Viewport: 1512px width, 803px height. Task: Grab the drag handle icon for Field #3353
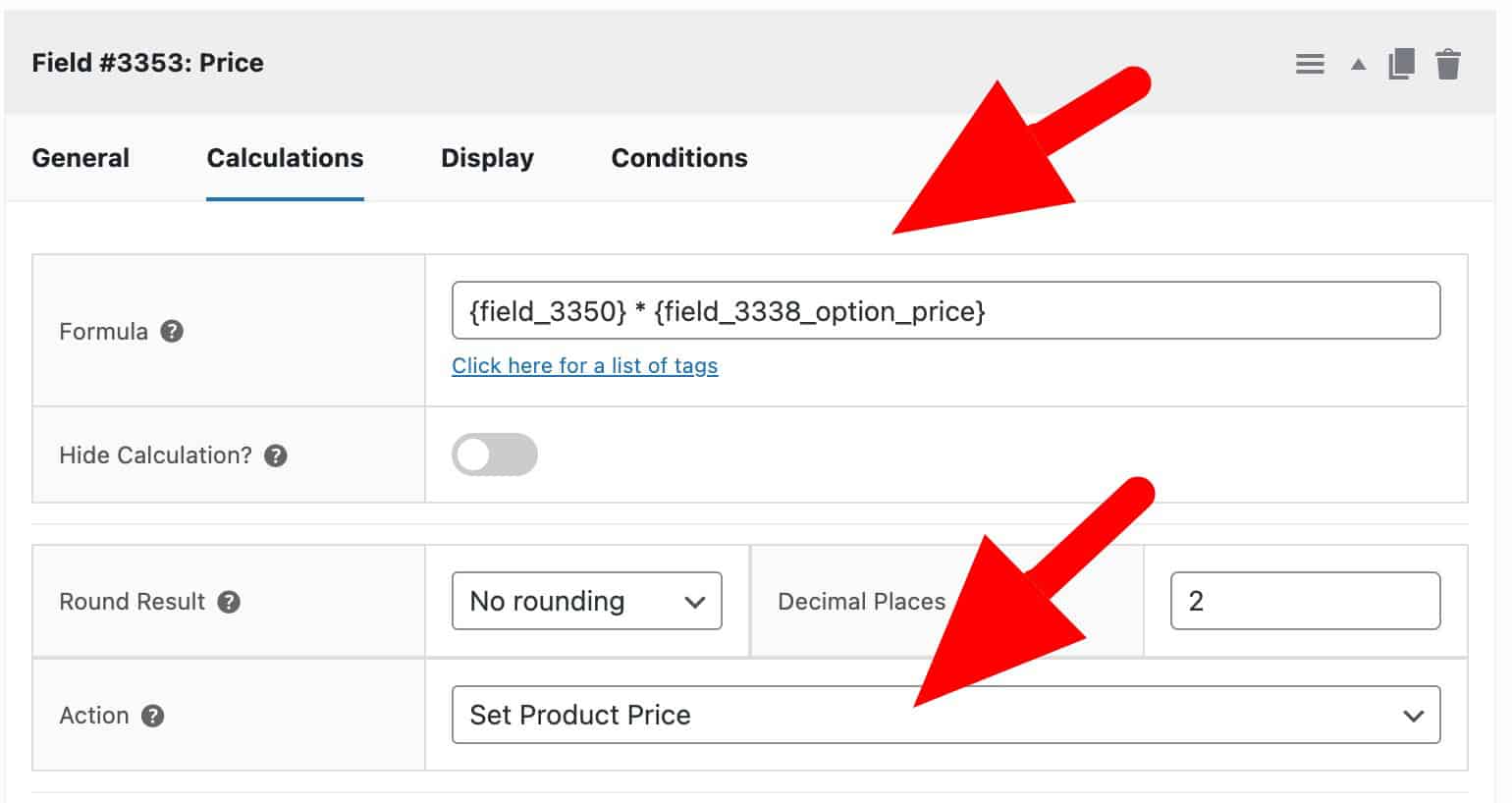pyautogui.click(x=1310, y=63)
